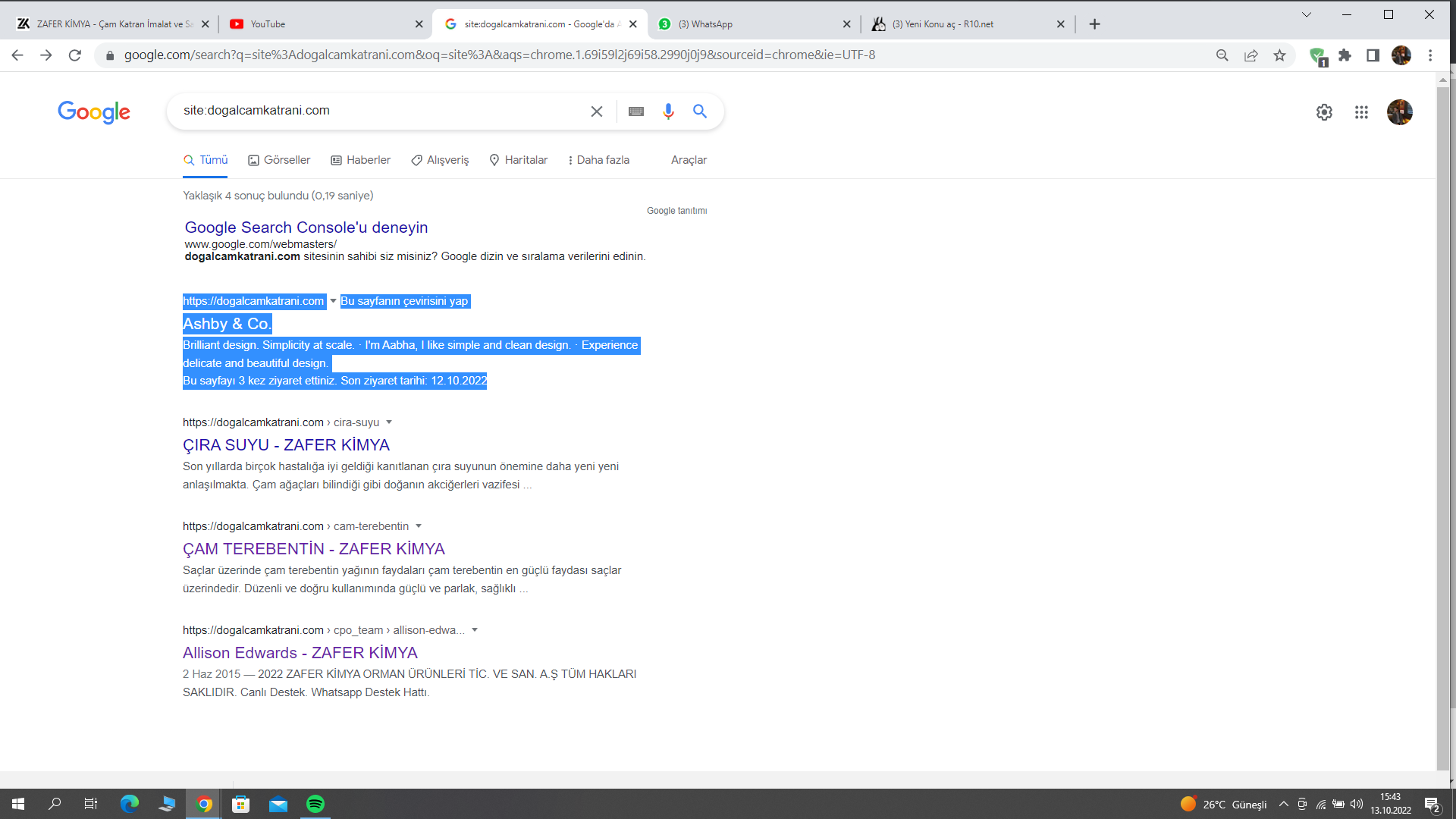Toggle the Chrome side panel button
Viewport: 1456px width, 819px height.
click(x=1373, y=55)
